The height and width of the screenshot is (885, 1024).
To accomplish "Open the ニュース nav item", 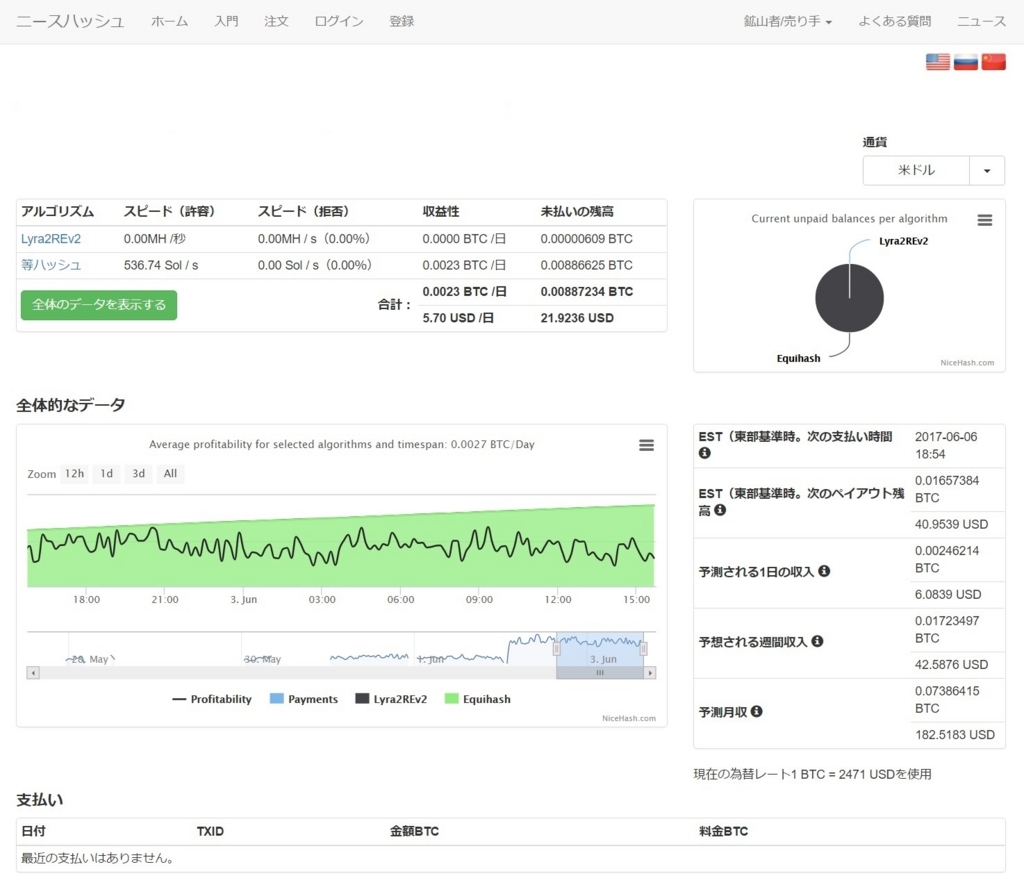I will [982, 22].
